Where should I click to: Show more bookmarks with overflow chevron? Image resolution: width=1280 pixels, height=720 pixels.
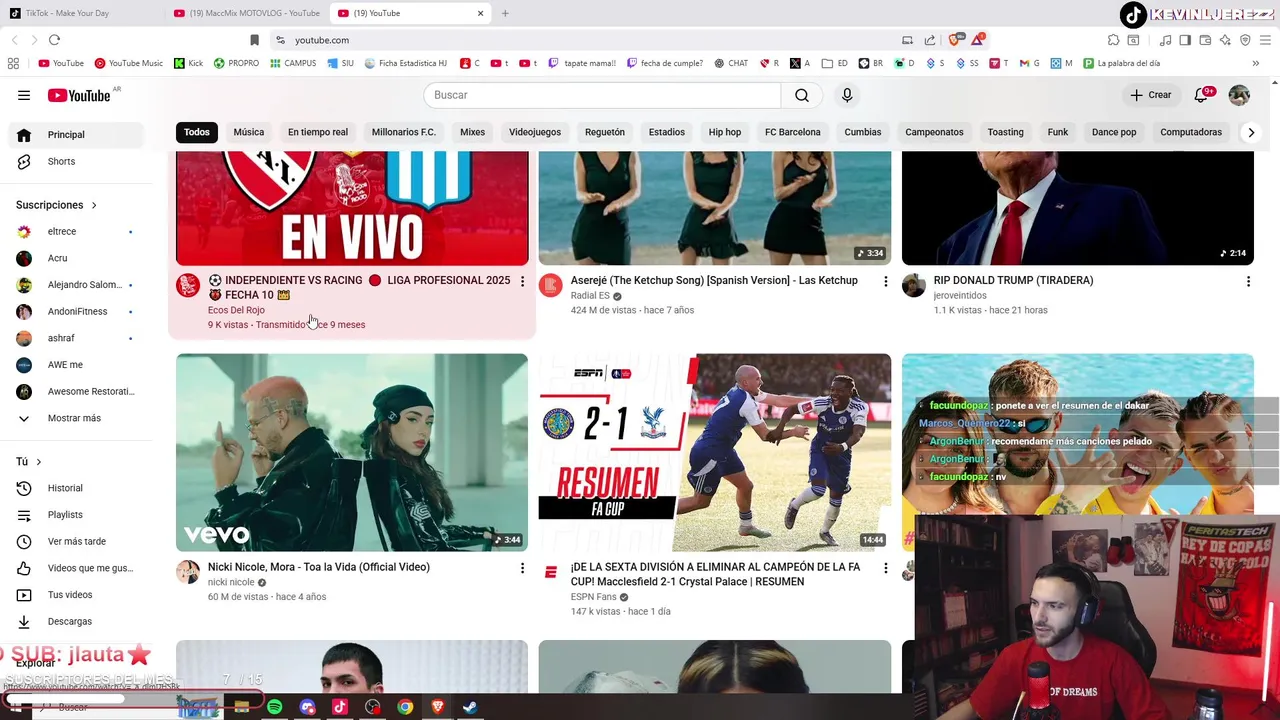pyautogui.click(x=1255, y=63)
